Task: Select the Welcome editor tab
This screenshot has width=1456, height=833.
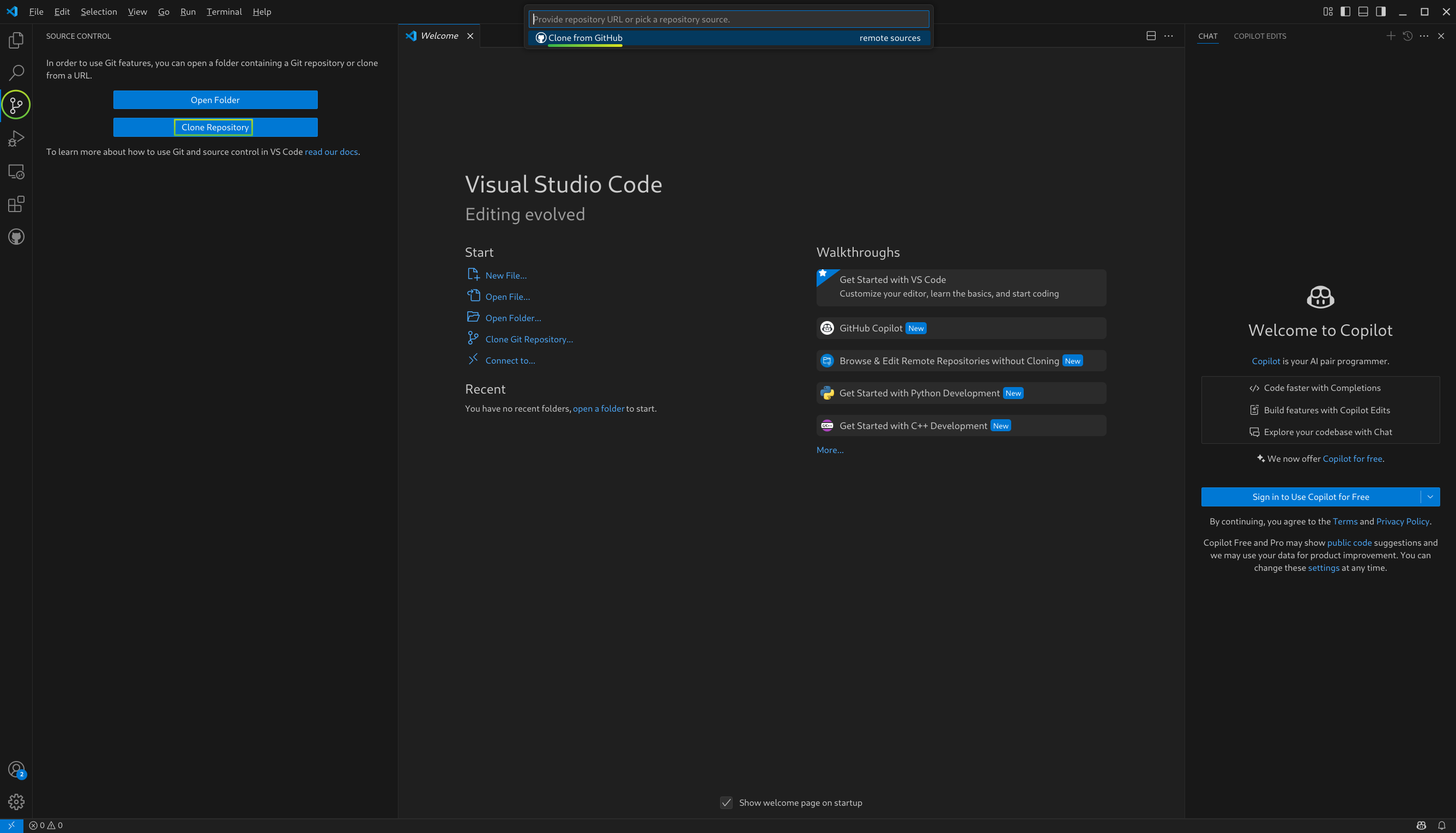Action: click(x=439, y=35)
